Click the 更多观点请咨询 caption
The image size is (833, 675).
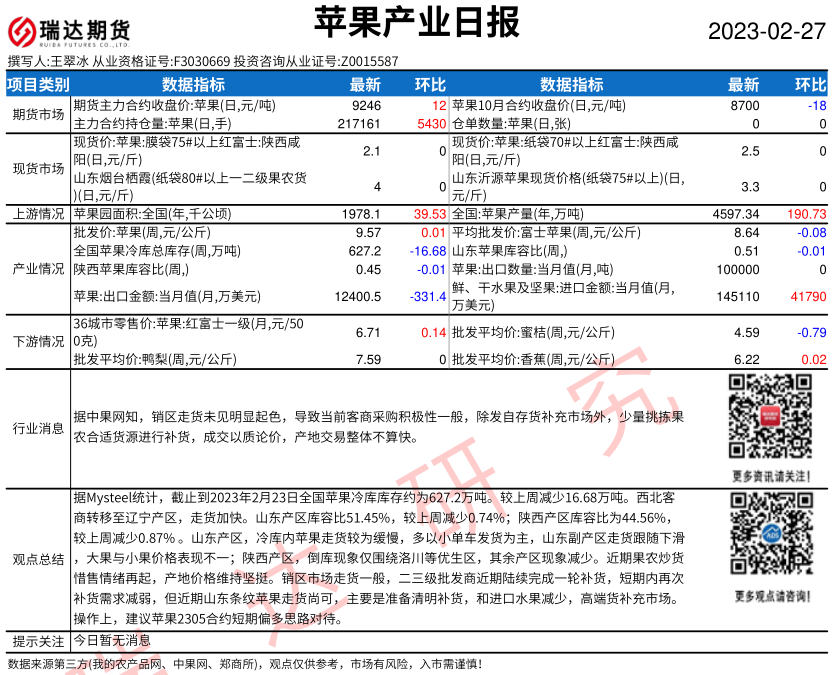click(770, 596)
